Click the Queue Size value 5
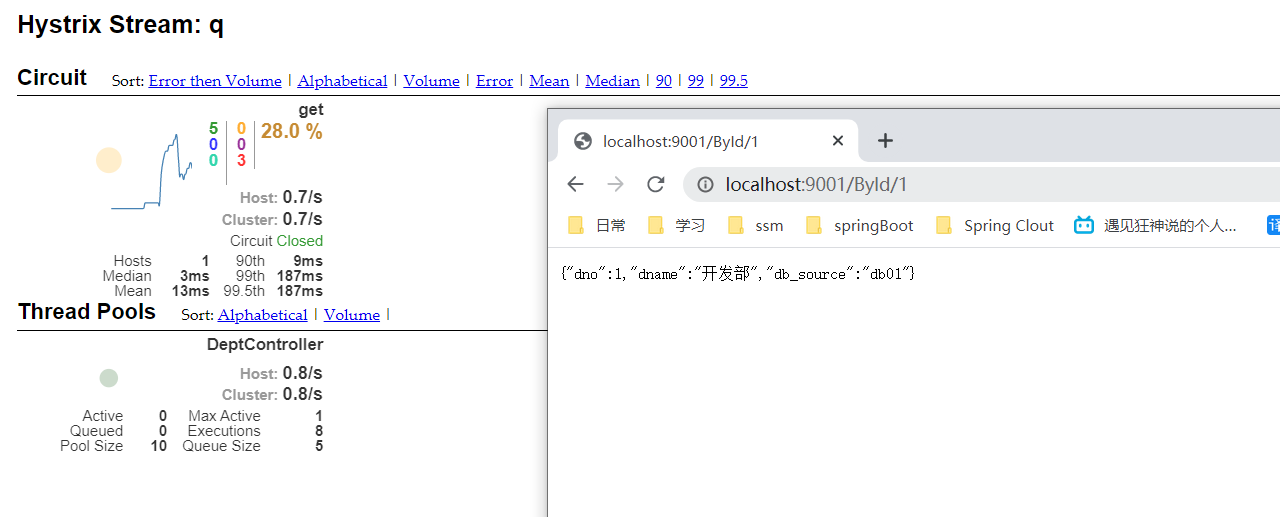 click(319, 446)
